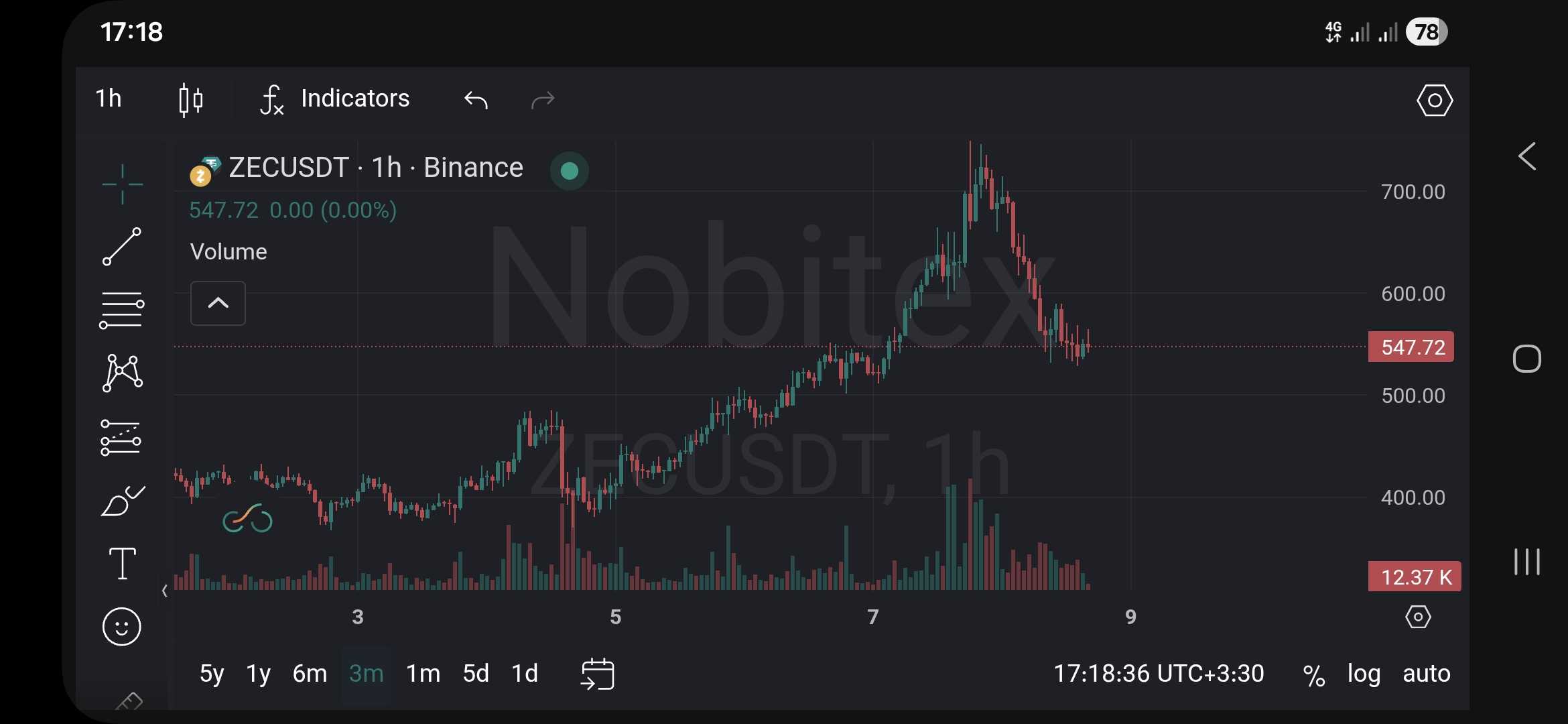Select the brush drawing tool

pyautogui.click(x=122, y=501)
